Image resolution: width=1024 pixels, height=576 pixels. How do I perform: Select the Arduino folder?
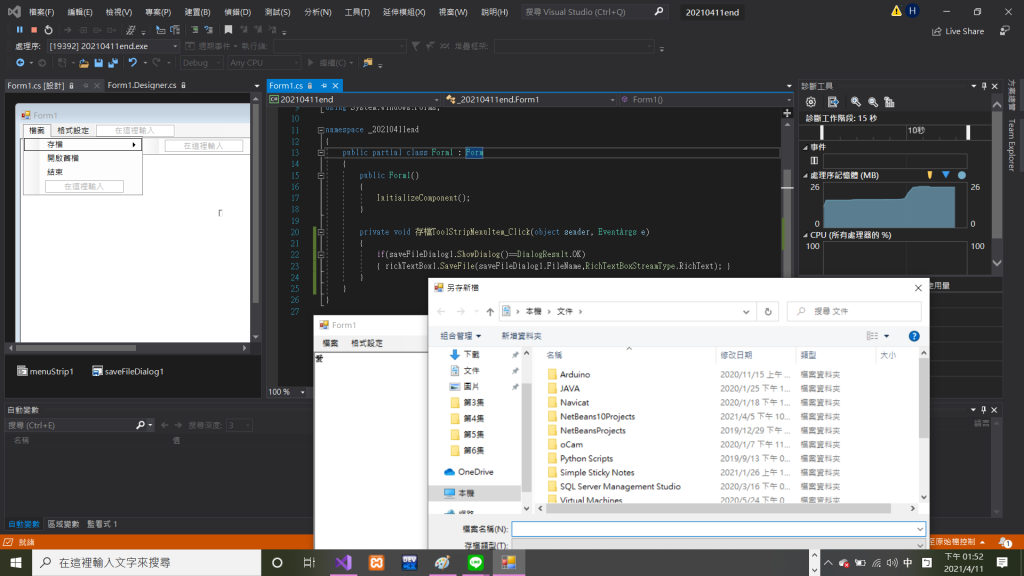click(575, 374)
